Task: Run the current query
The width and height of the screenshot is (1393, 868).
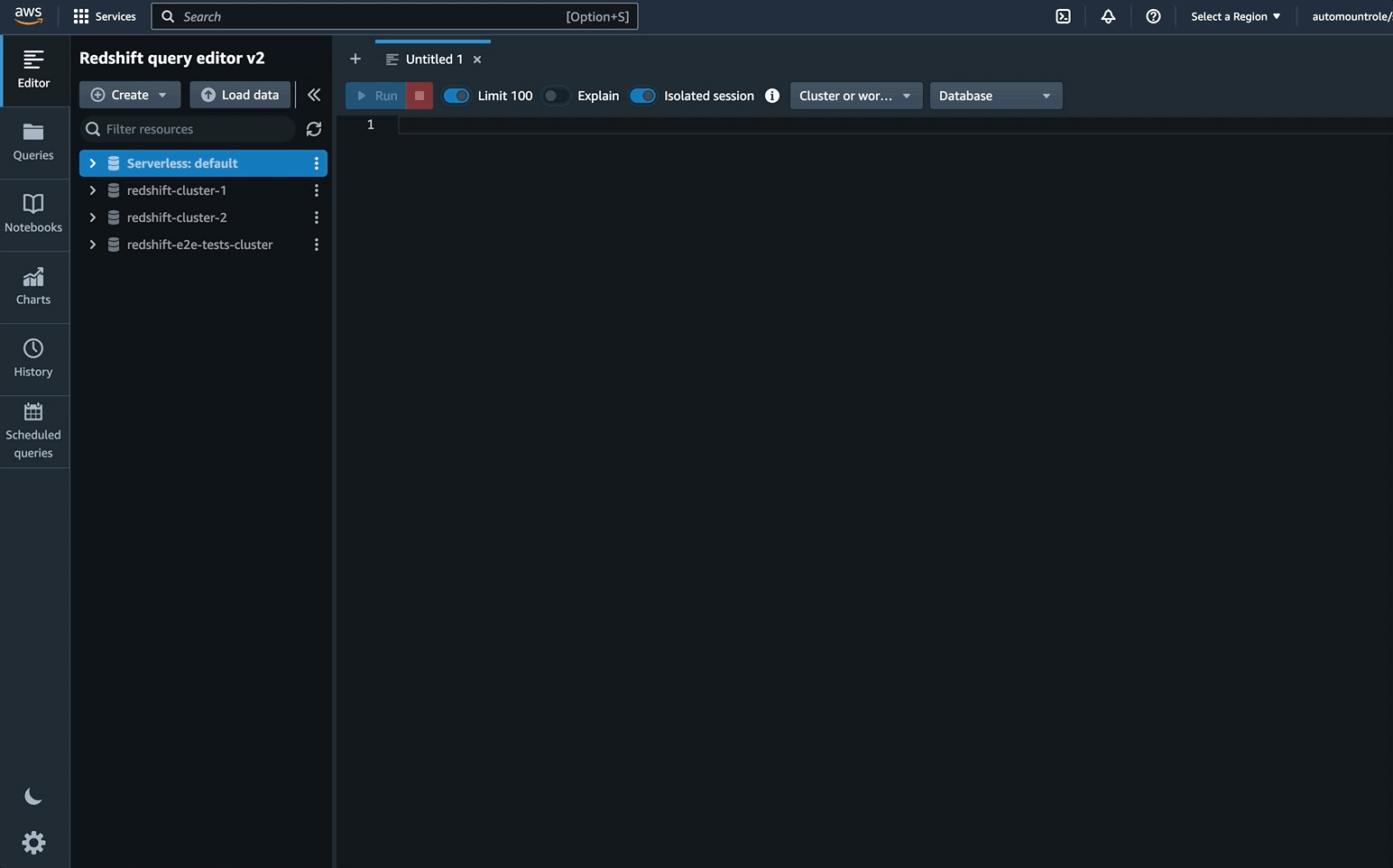Action: [376, 96]
